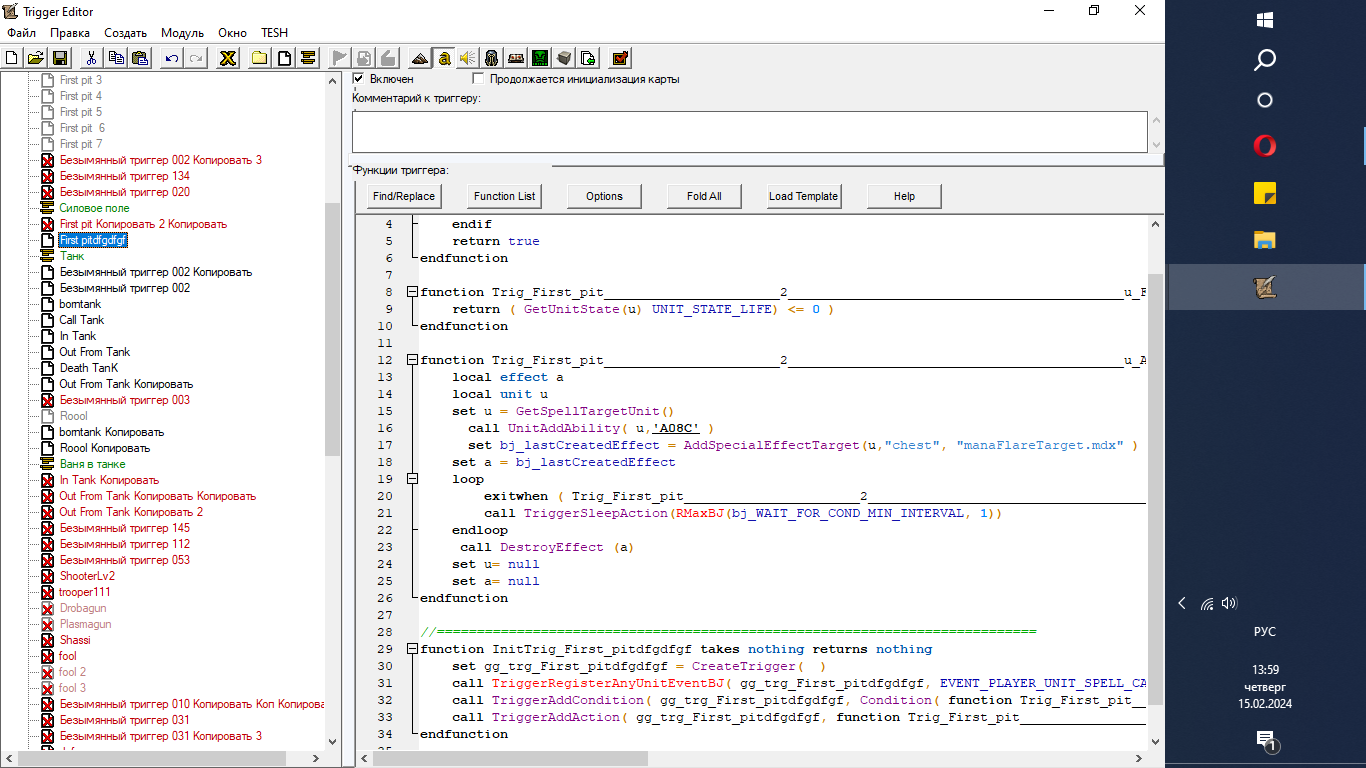Click the Find/Replace button
The height and width of the screenshot is (768, 1366).
tap(404, 196)
